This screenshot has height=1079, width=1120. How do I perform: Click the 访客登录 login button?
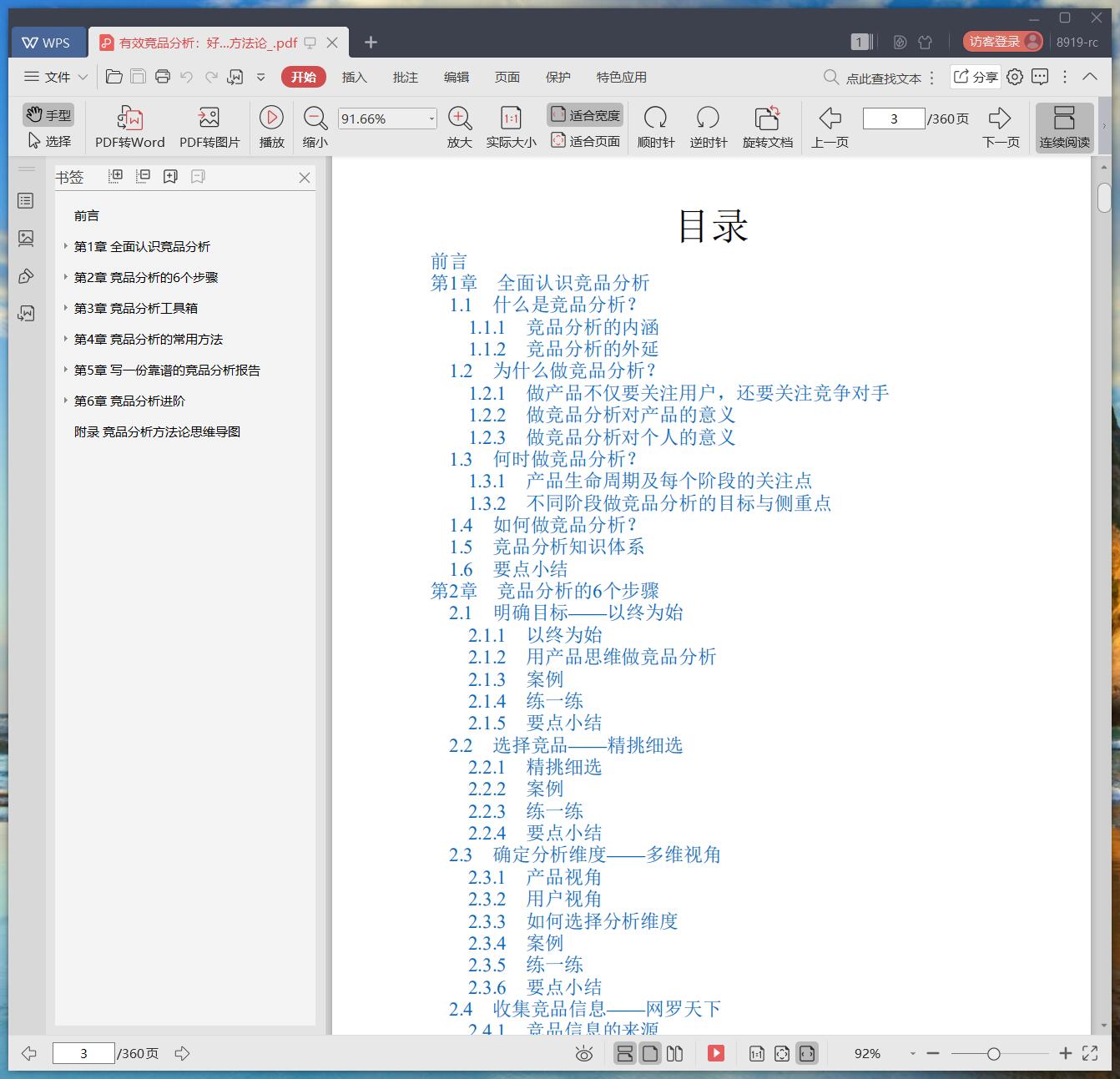(x=1002, y=42)
